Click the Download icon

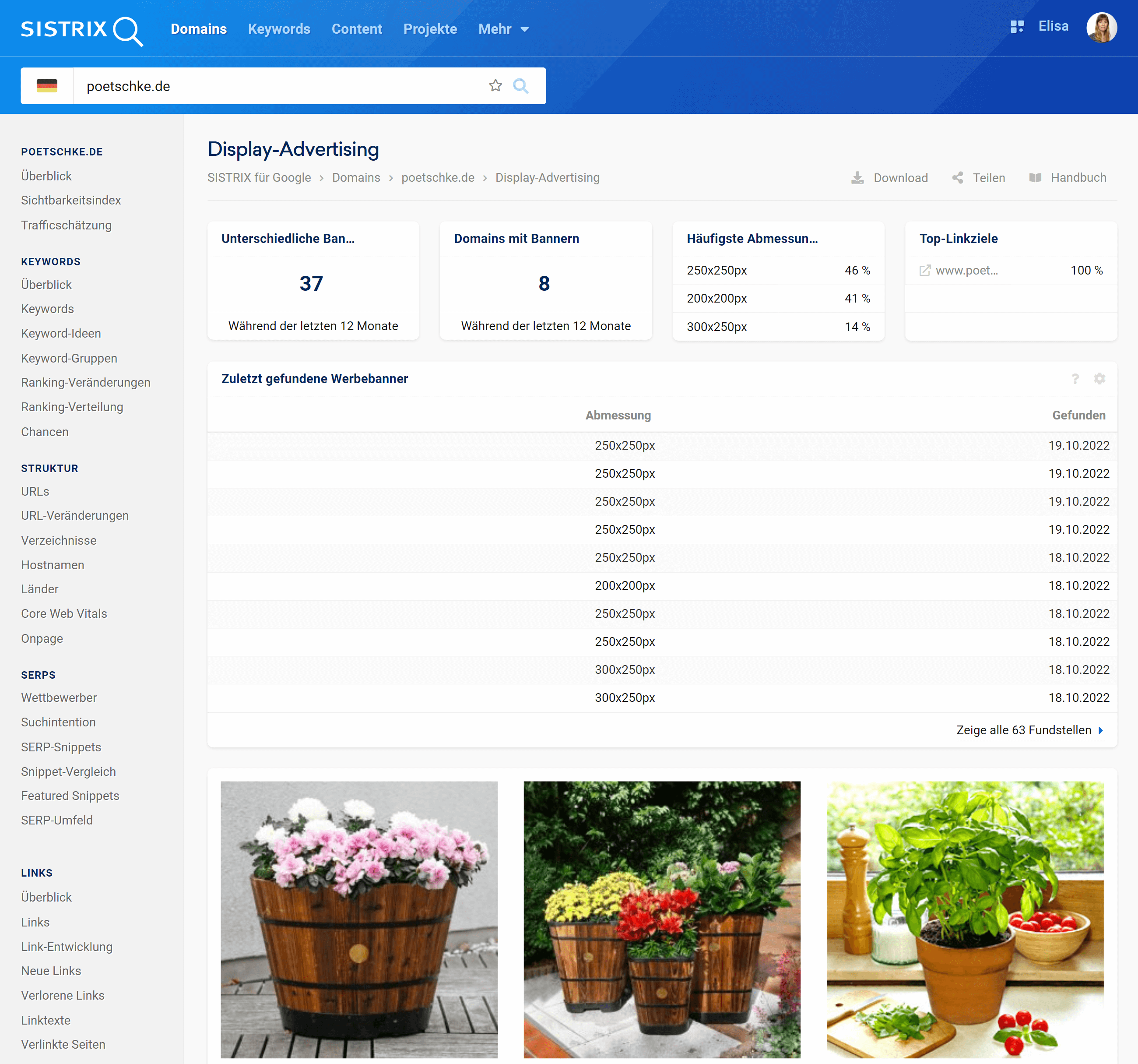pyautogui.click(x=857, y=178)
